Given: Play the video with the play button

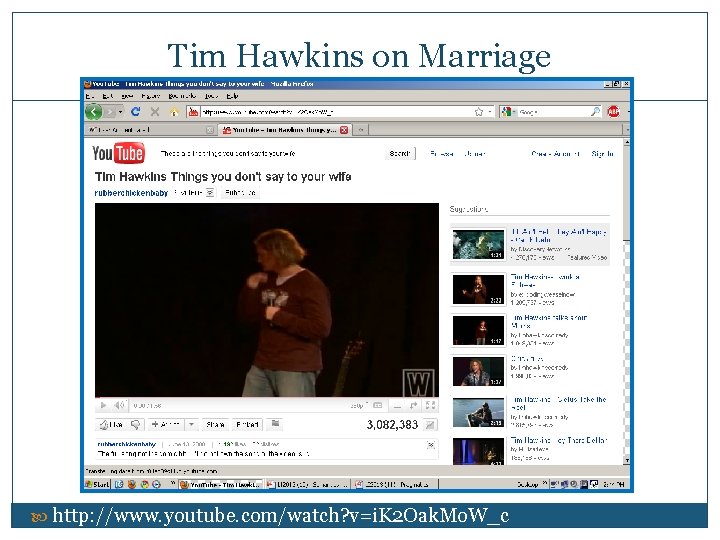Looking at the screenshot, I should (103, 405).
